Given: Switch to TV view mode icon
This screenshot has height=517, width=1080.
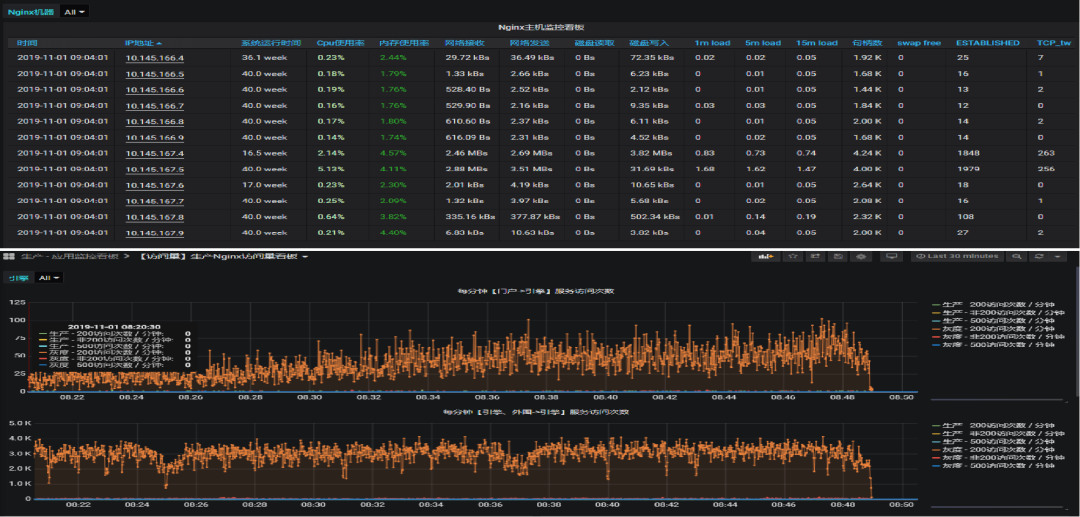Looking at the screenshot, I should coord(892,256).
